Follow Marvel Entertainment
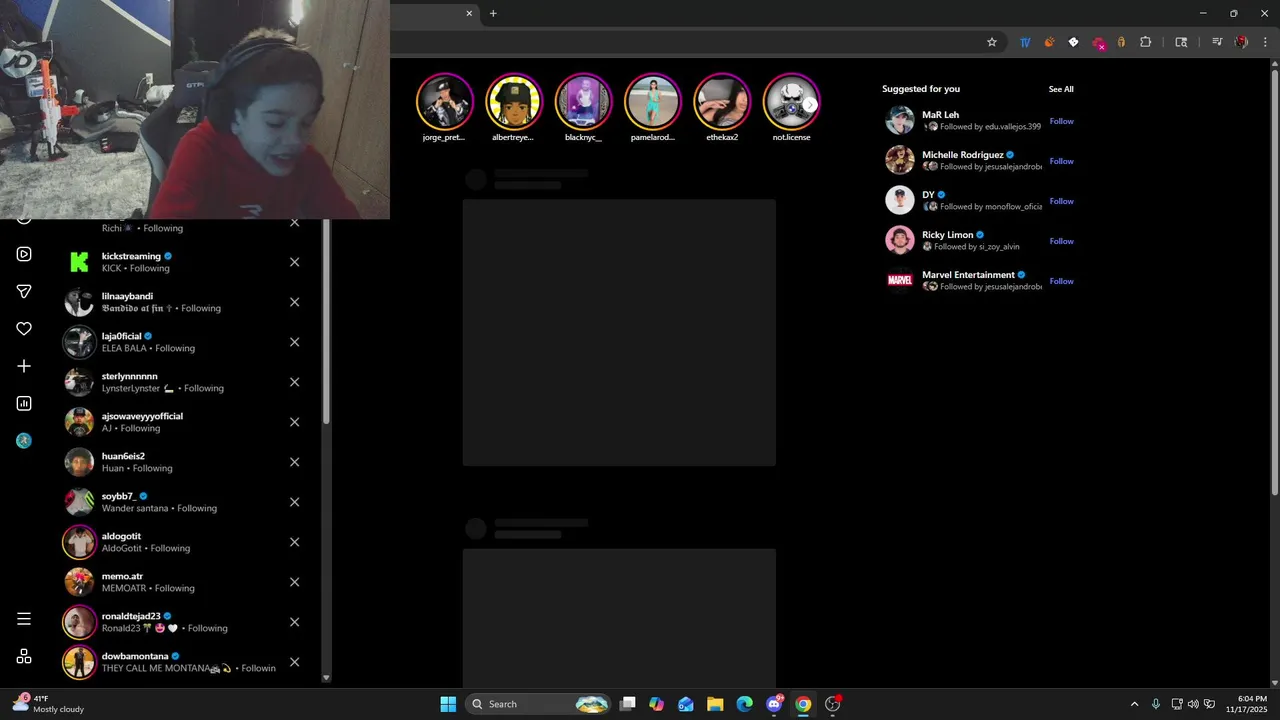This screenshot has width=1280, height=720. pyautogui.click(x=1061, y=281)
